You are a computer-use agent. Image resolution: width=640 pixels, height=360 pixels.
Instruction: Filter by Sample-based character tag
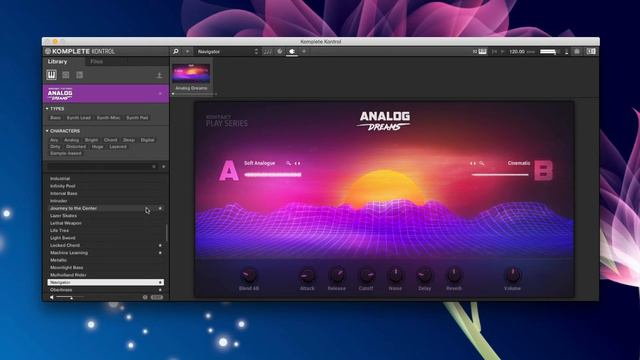66,153
